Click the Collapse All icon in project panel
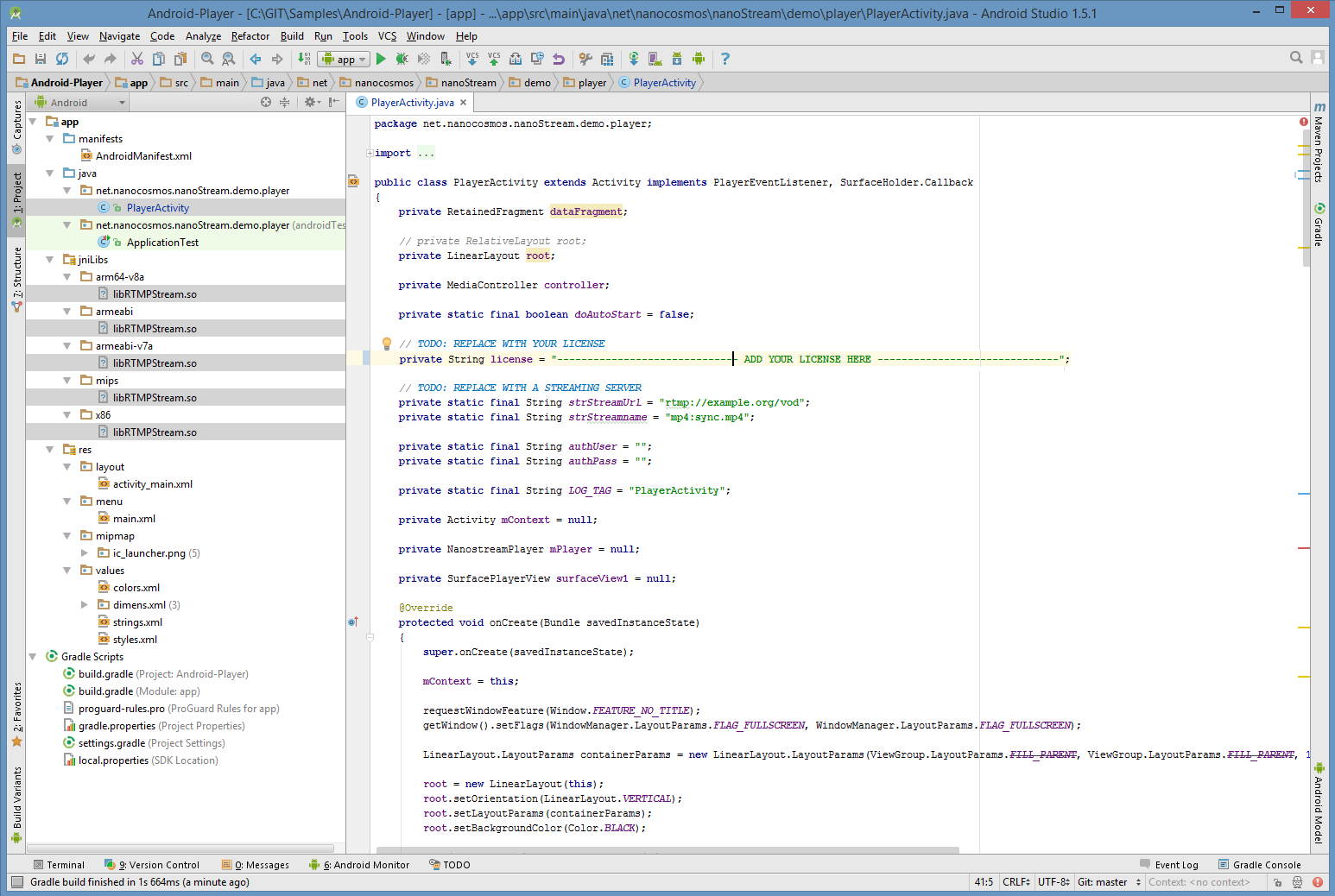The width and height of the screenshot is (1335, 896). (284, 102)
